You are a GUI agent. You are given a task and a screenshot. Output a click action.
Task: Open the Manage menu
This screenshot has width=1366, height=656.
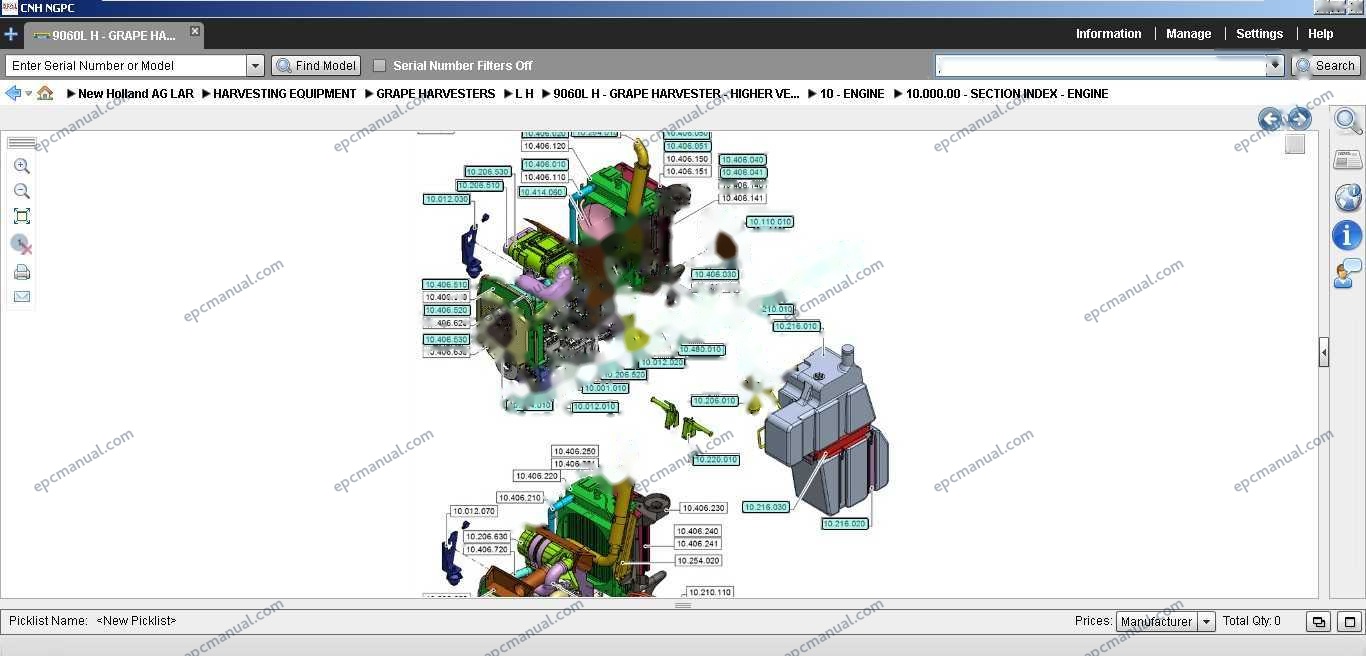[x=1188, y=34]
